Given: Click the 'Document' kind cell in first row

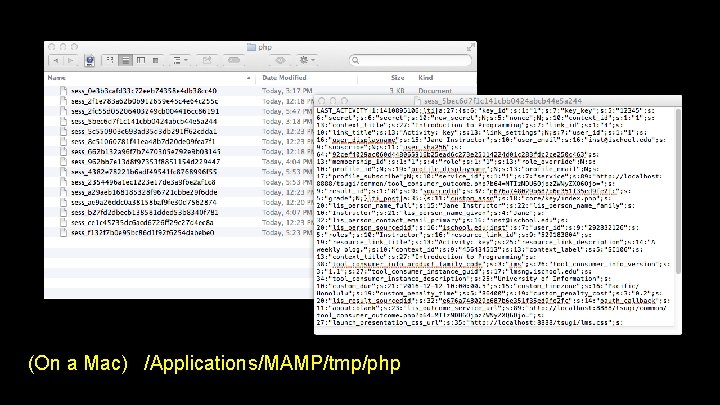Looking at the screenshot, I should 435,91.
